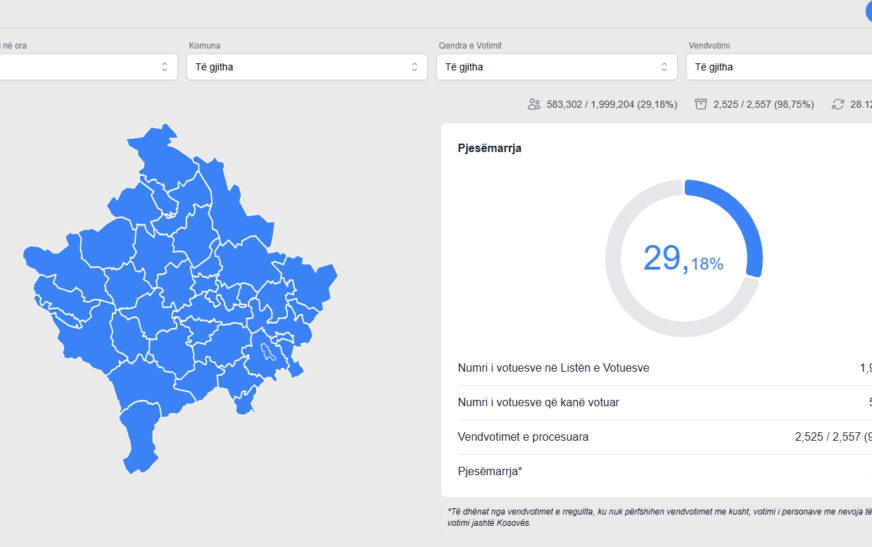Open the Komuna dropdown

[307, 67]
